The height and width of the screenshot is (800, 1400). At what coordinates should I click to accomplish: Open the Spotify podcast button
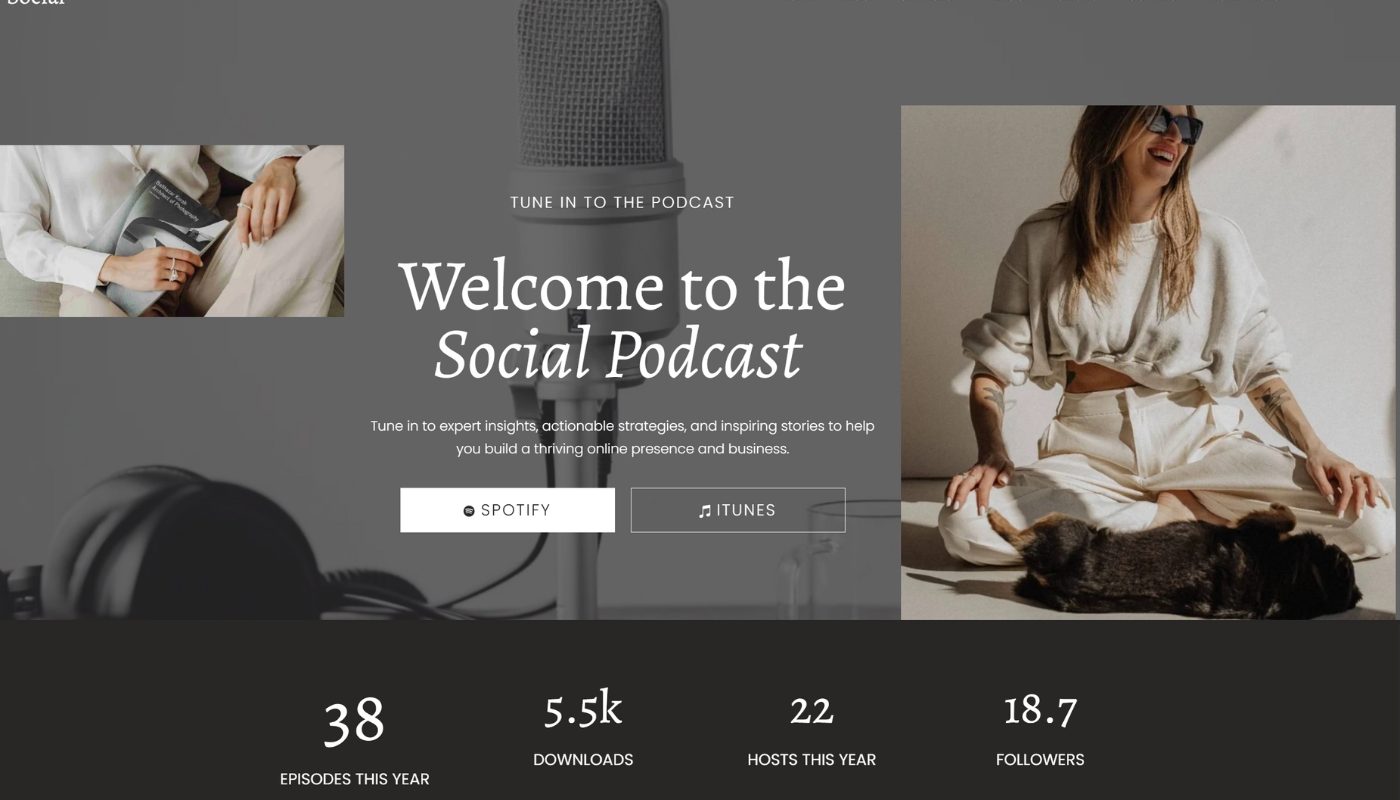point(508,510)
